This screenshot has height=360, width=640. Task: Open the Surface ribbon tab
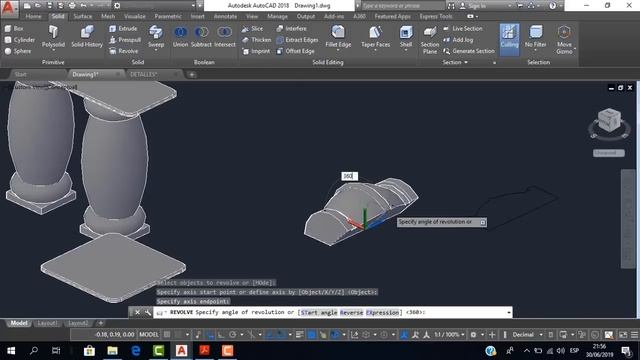(83, 16)
